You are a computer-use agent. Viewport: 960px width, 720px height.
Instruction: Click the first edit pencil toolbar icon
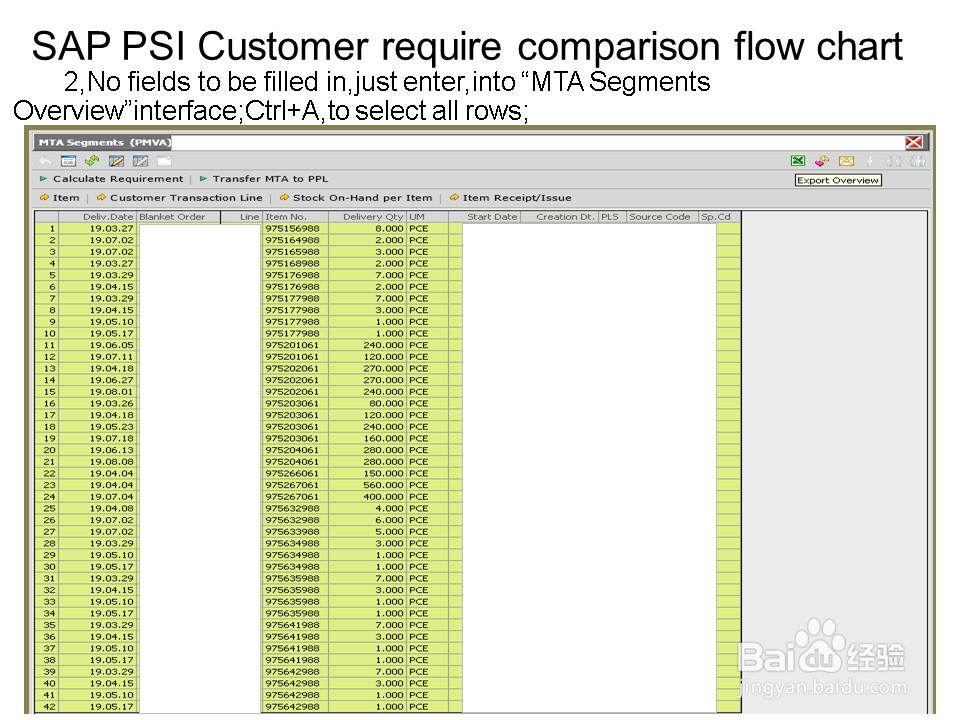[116, 161]
